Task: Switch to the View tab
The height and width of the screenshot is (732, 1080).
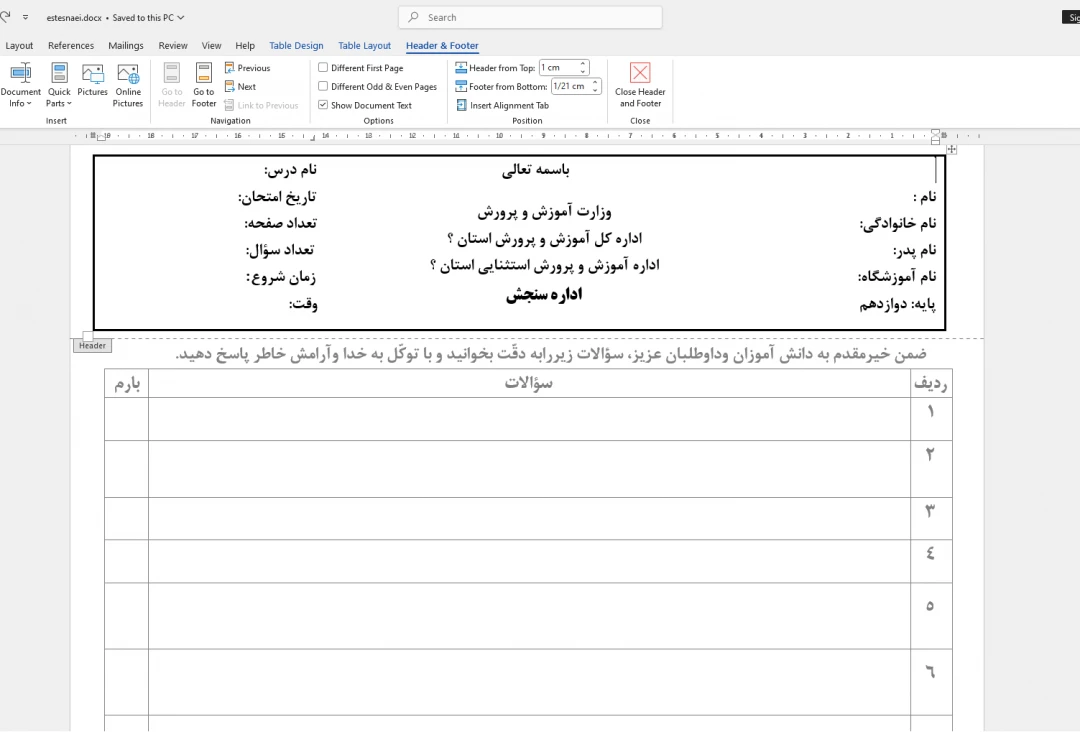Action: 211,45
